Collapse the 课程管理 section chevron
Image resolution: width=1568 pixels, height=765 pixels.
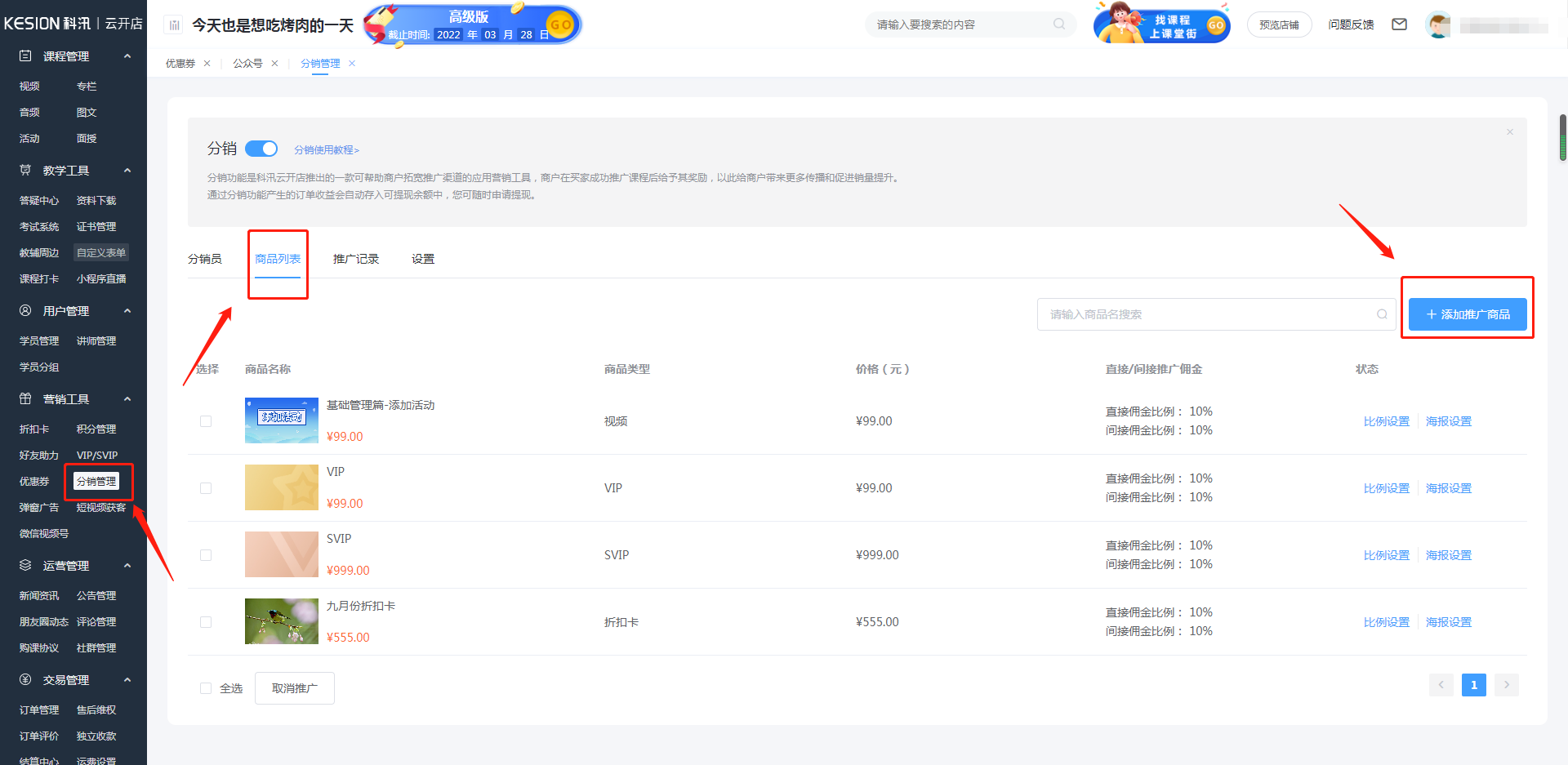click(x=127, y=56)
